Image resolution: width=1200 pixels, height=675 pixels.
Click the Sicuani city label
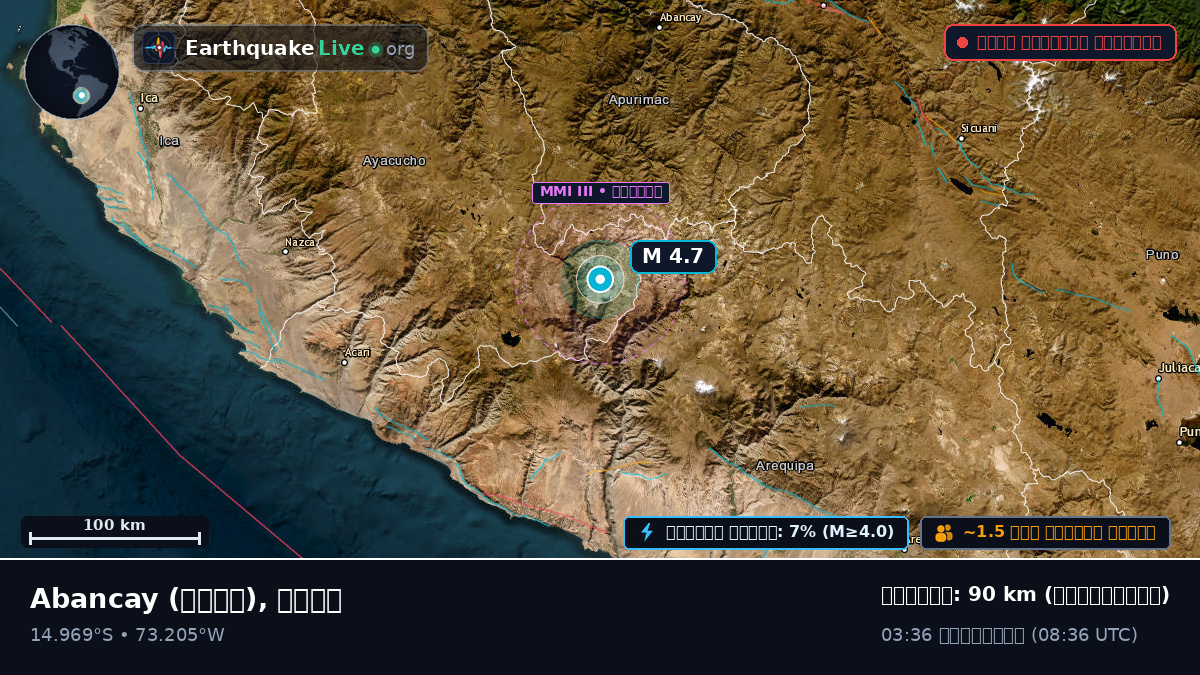pos(979,128)
